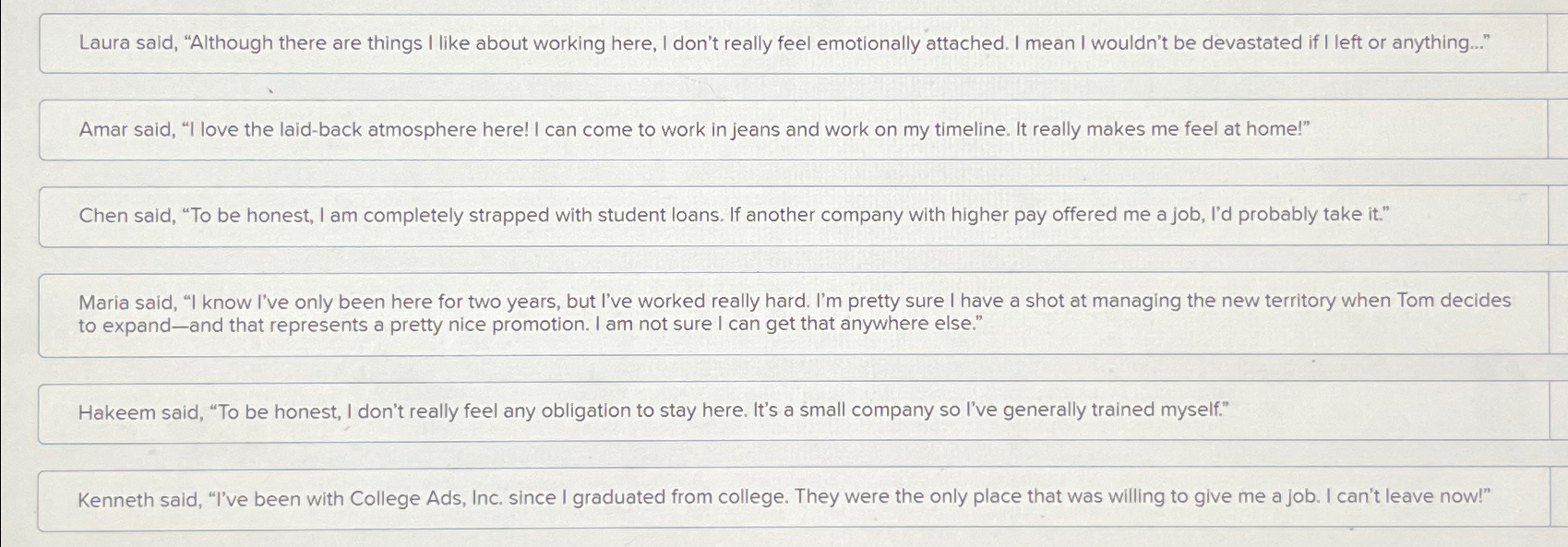Click the second line of Maria's quote

coord(531,323)
